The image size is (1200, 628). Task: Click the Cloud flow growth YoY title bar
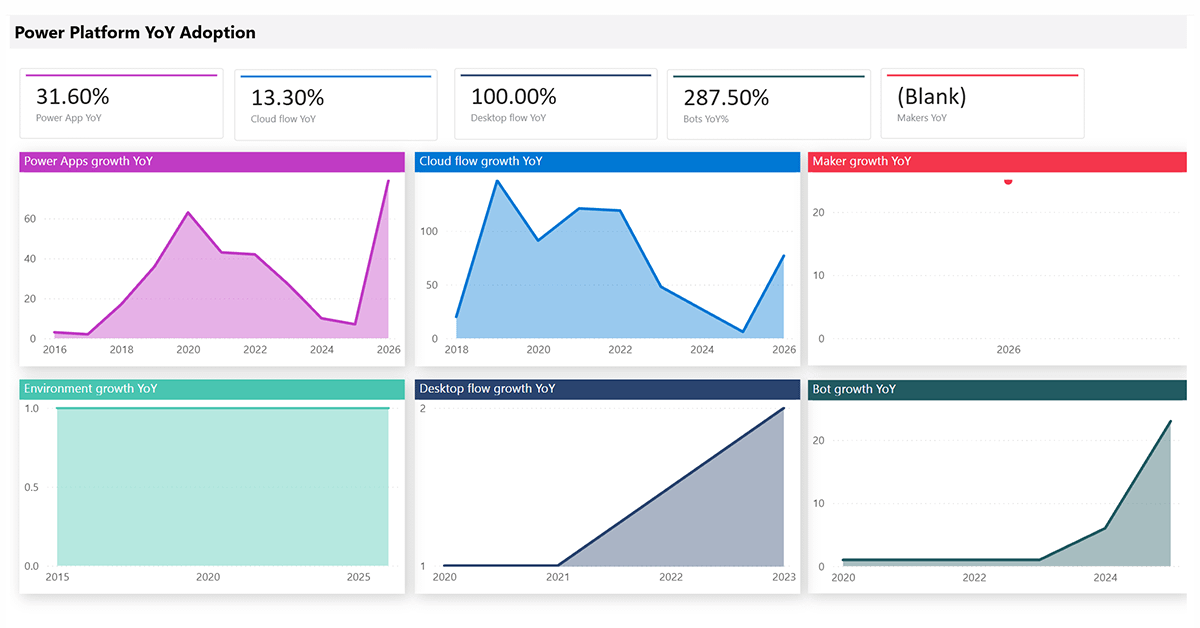click(x=606, y=161)
